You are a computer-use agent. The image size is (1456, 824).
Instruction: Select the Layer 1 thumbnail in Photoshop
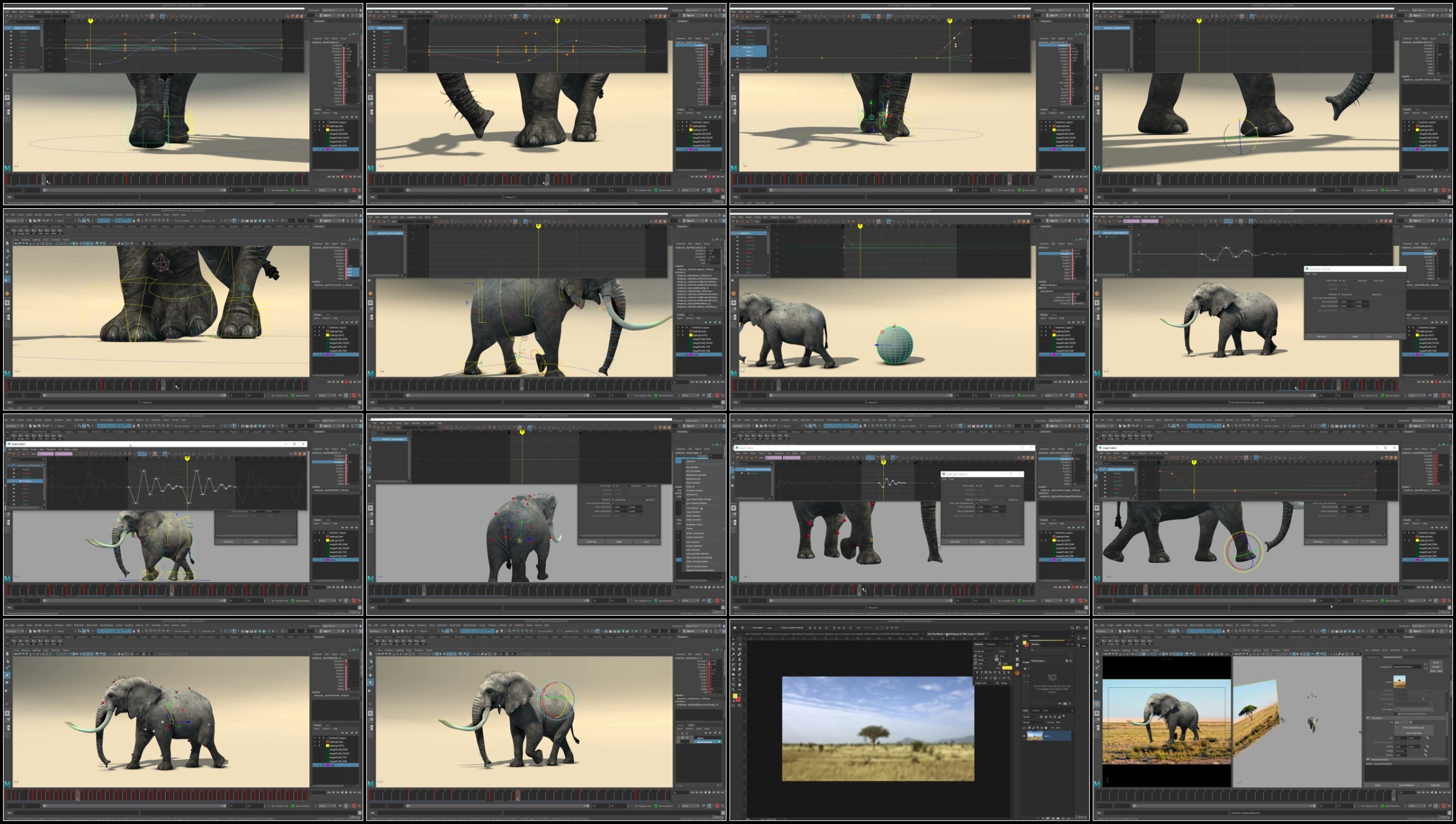coord(1035,736)
